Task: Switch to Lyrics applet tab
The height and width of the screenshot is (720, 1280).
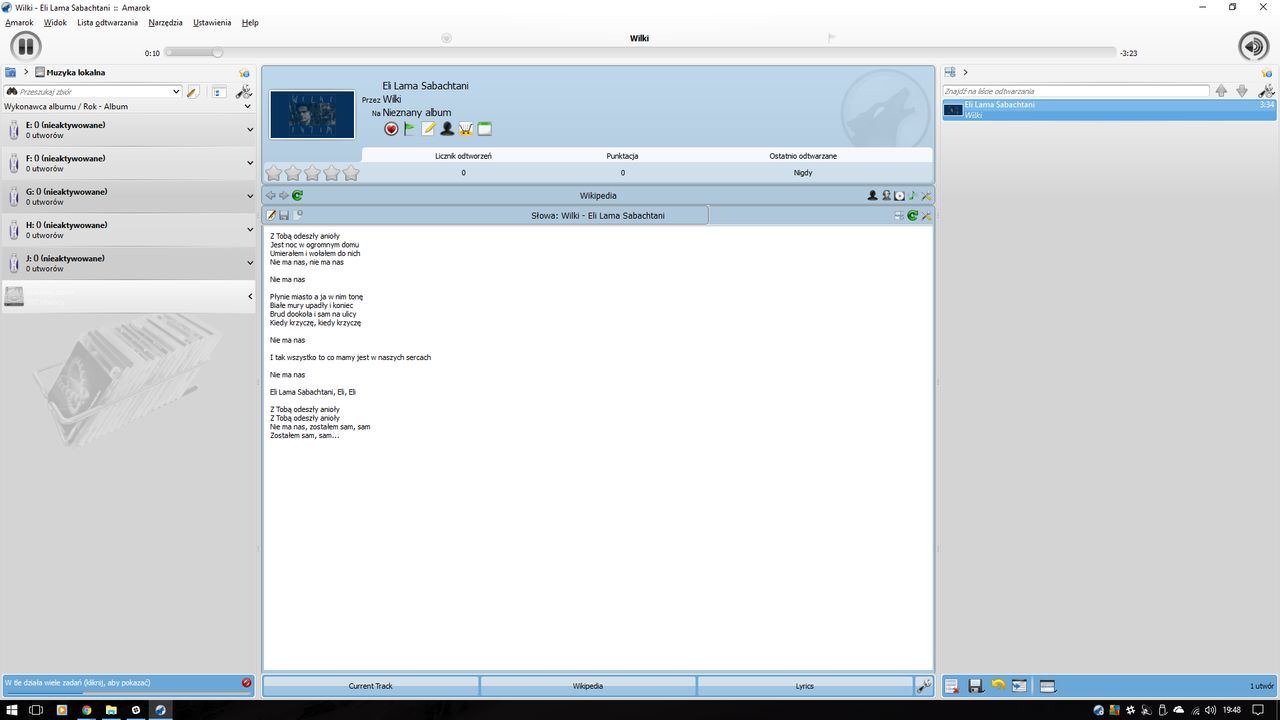Action: [x=805, y=686]
